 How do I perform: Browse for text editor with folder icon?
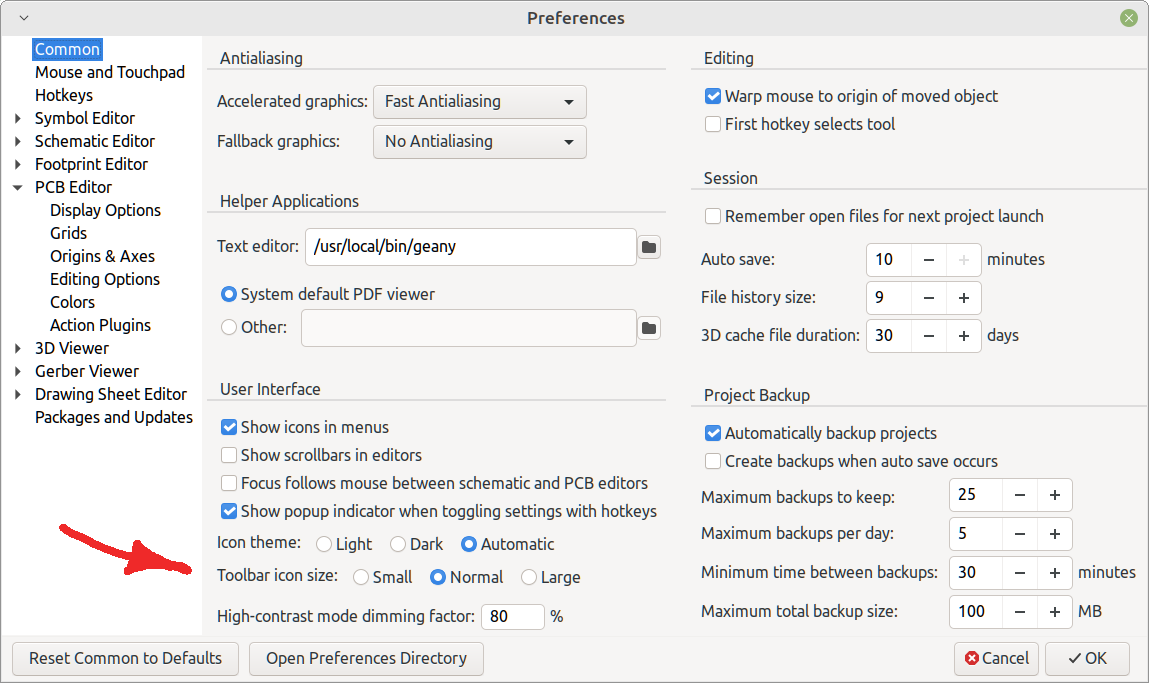[649, 247]
